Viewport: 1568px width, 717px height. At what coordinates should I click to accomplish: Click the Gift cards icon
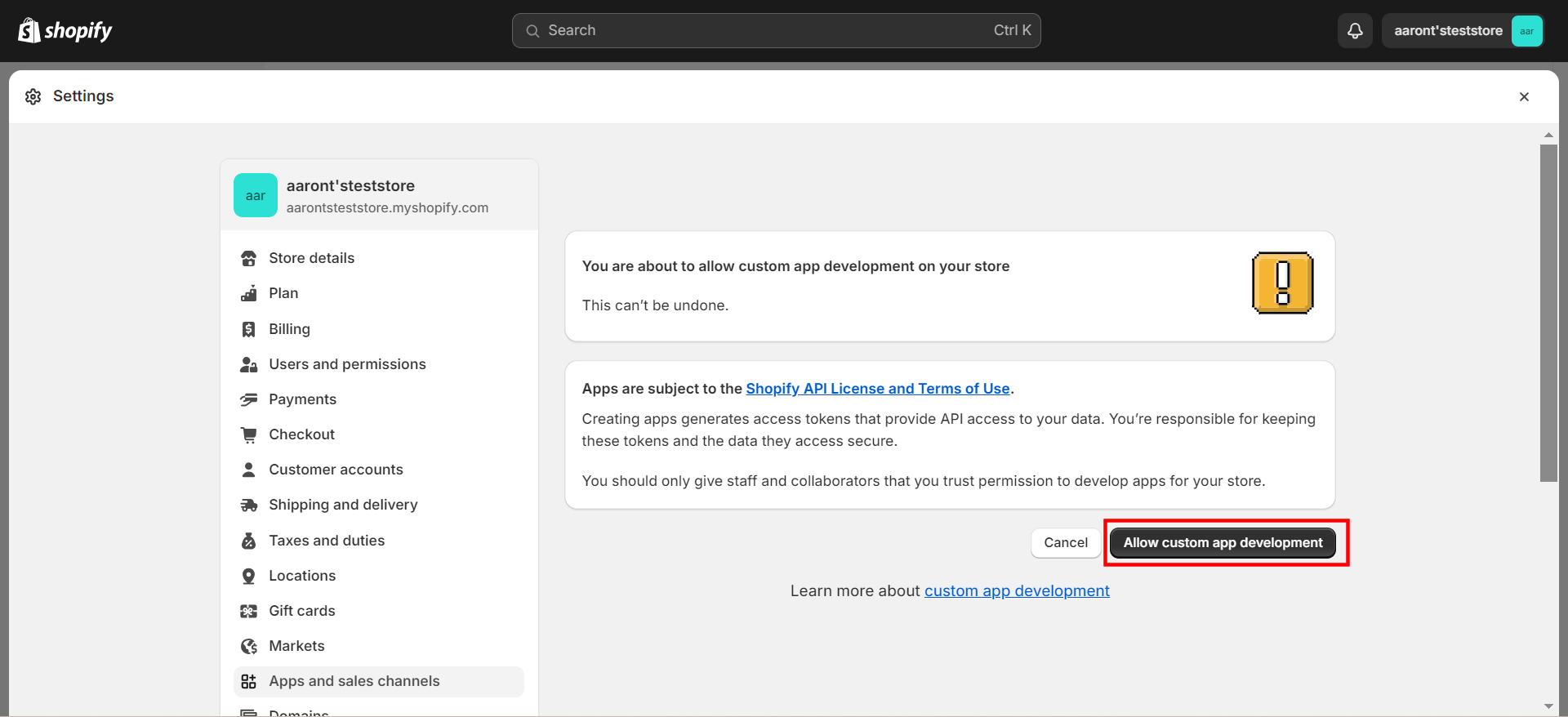coord(249,611)
